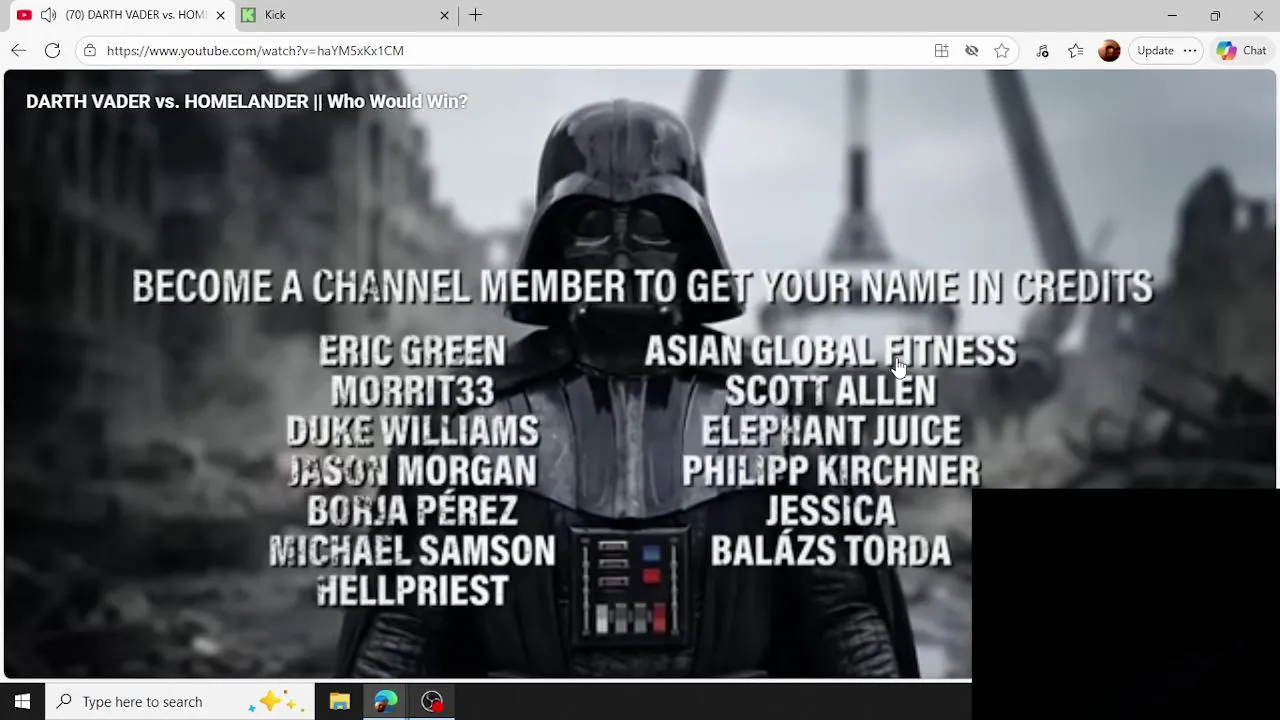
Task: Add this page to favorites with the star
Action: [x=1002, y=50]
